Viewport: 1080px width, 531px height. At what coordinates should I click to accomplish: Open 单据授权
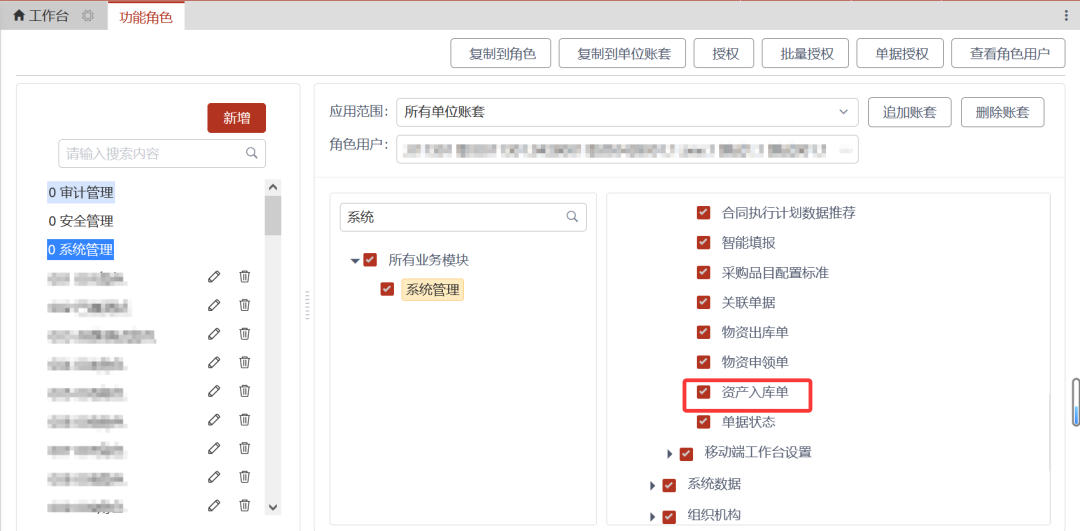pyautogui.click(x=900, y=54)
